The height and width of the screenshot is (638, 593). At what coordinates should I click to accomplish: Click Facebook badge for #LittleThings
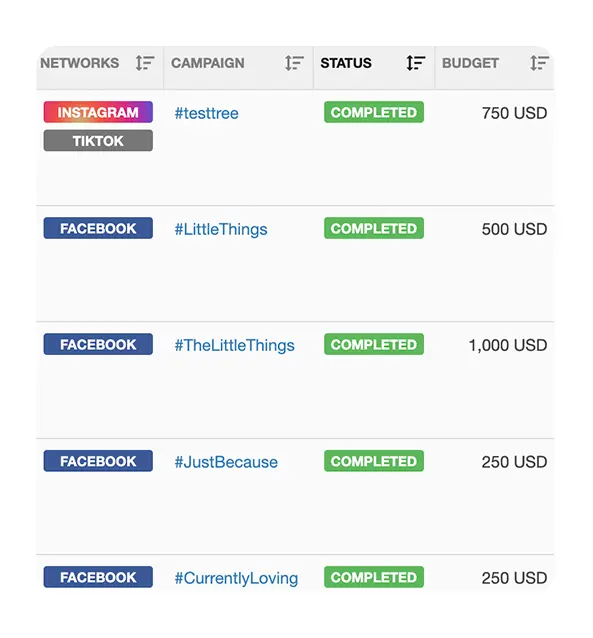(x=98, y=228)
